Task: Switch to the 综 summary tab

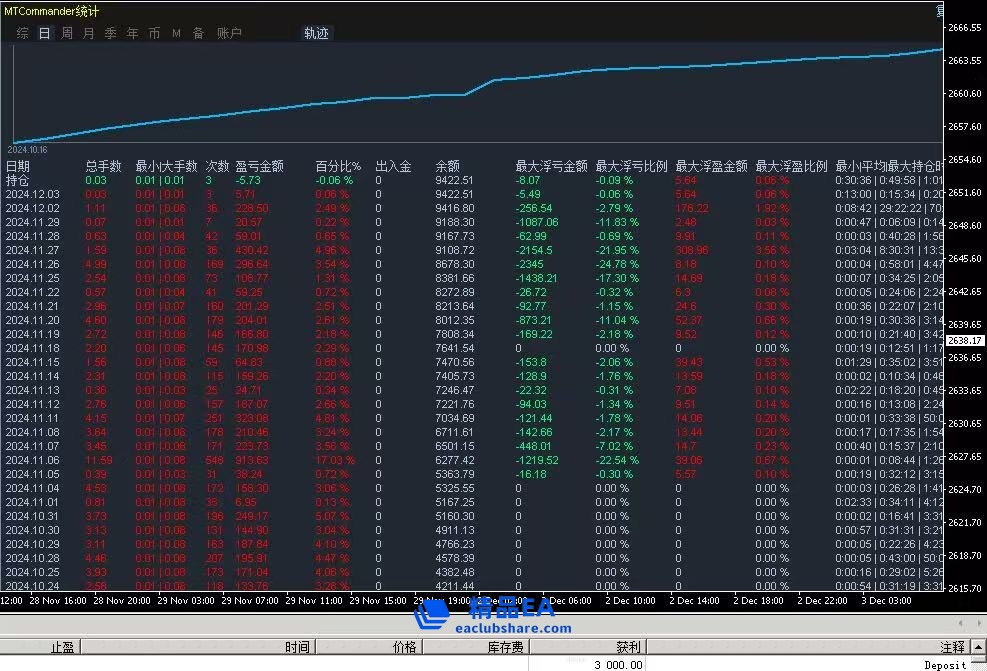Action: coord(22,33)
